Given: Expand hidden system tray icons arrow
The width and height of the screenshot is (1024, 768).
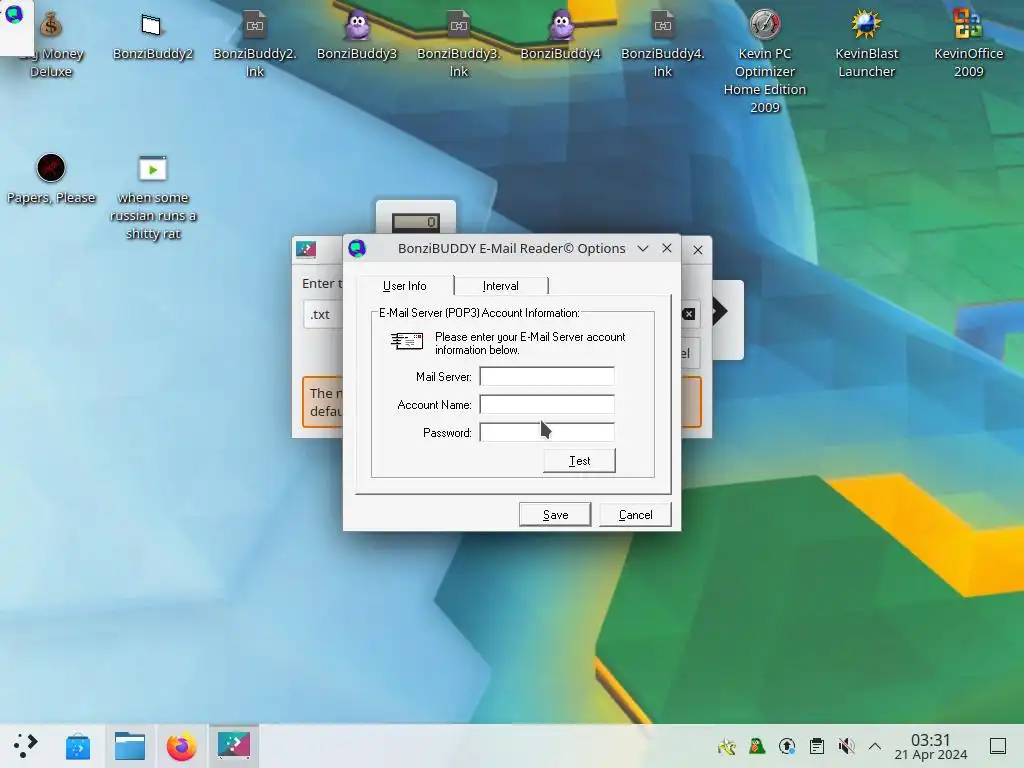Looking at the screenshot, I should tap(875, 745).
